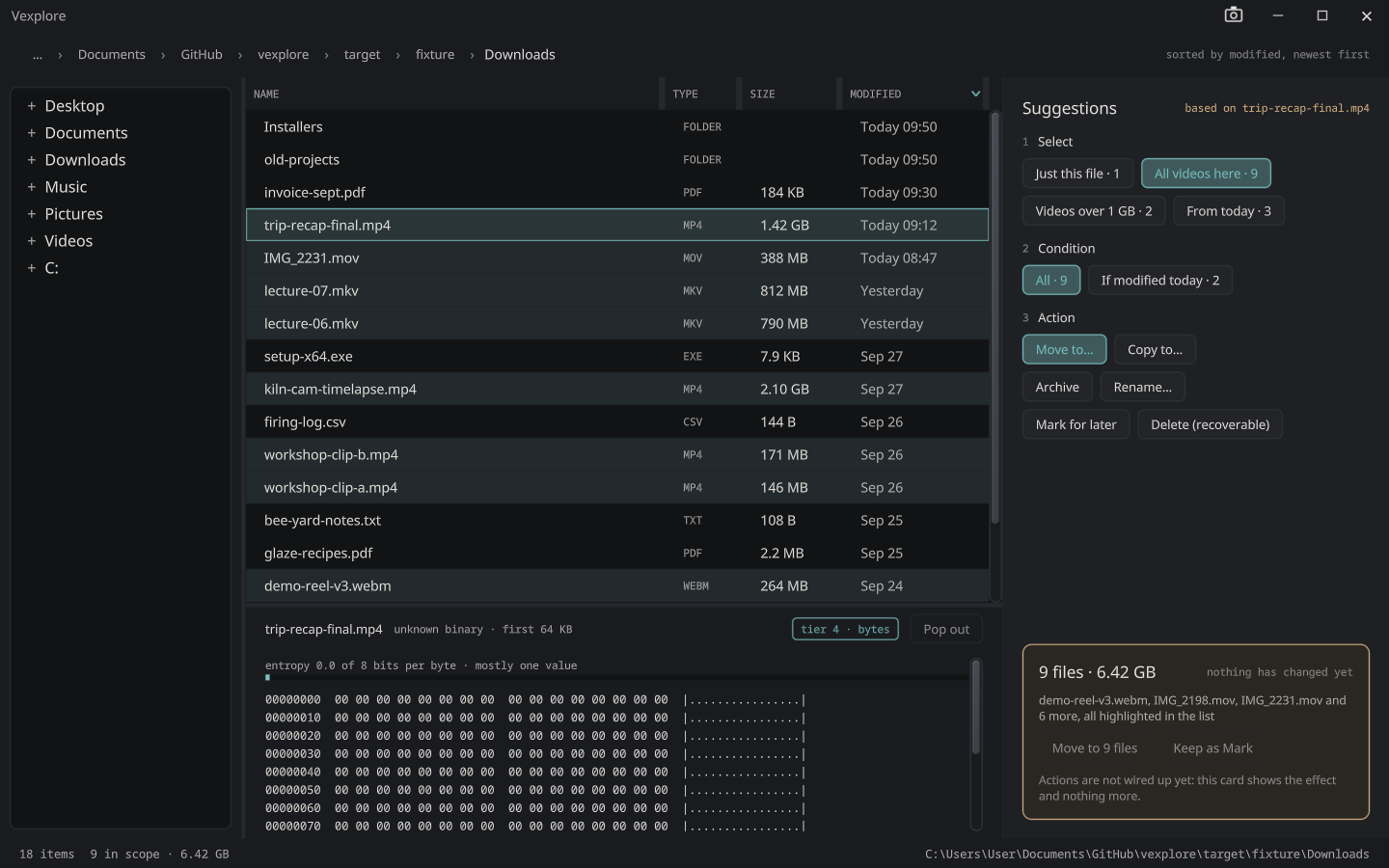Sort the file list by Size column
The width and height of the screenshot is (1389, 868).
(788, 94)
